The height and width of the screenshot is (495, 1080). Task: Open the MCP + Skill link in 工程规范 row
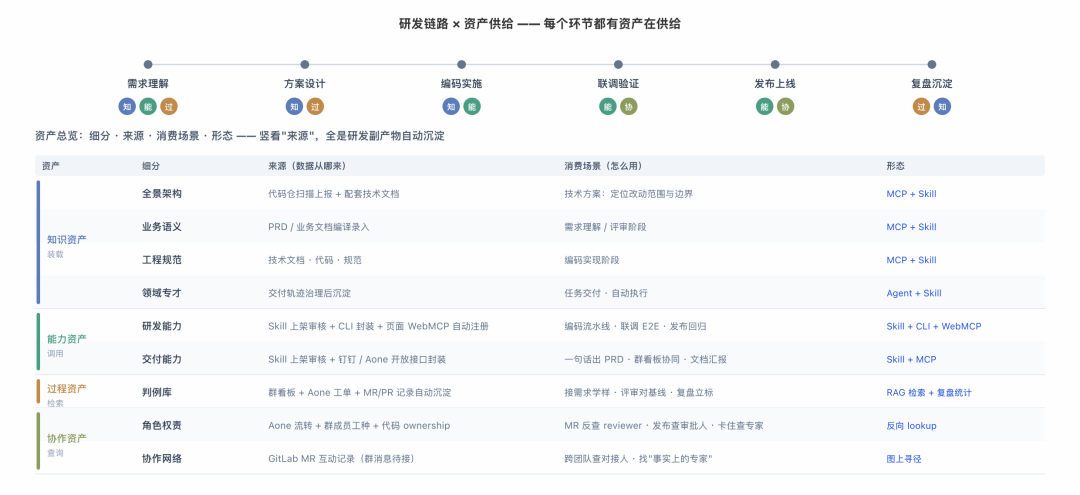tap(911, 260)
